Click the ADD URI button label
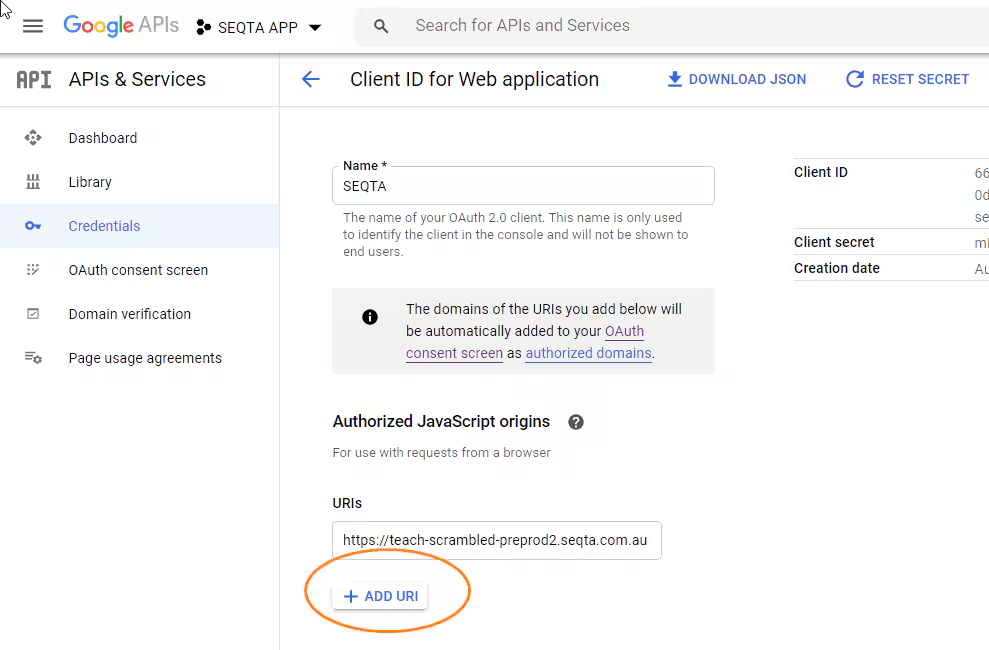 (391, 596)
